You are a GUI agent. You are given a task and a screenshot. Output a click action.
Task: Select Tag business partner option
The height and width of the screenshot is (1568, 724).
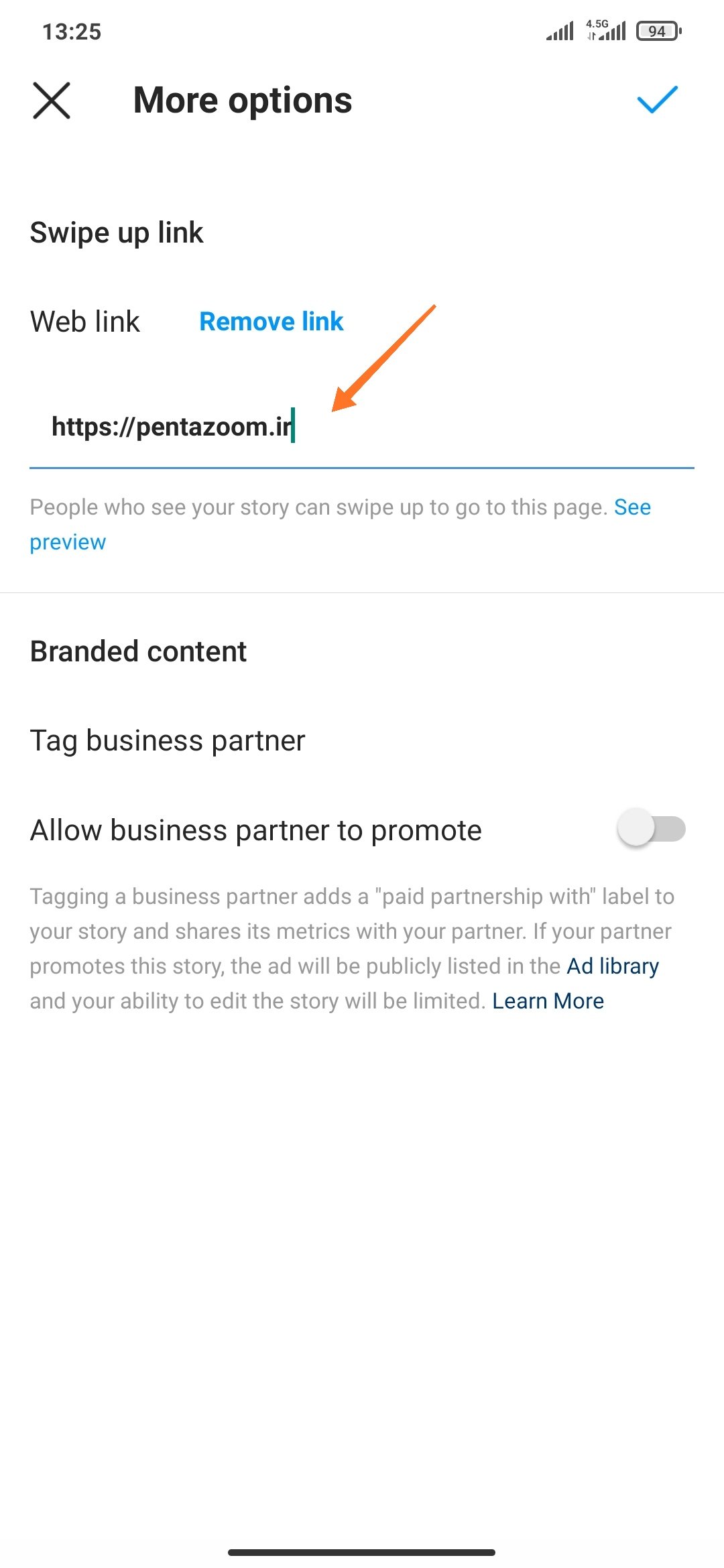tap(168, 740)
